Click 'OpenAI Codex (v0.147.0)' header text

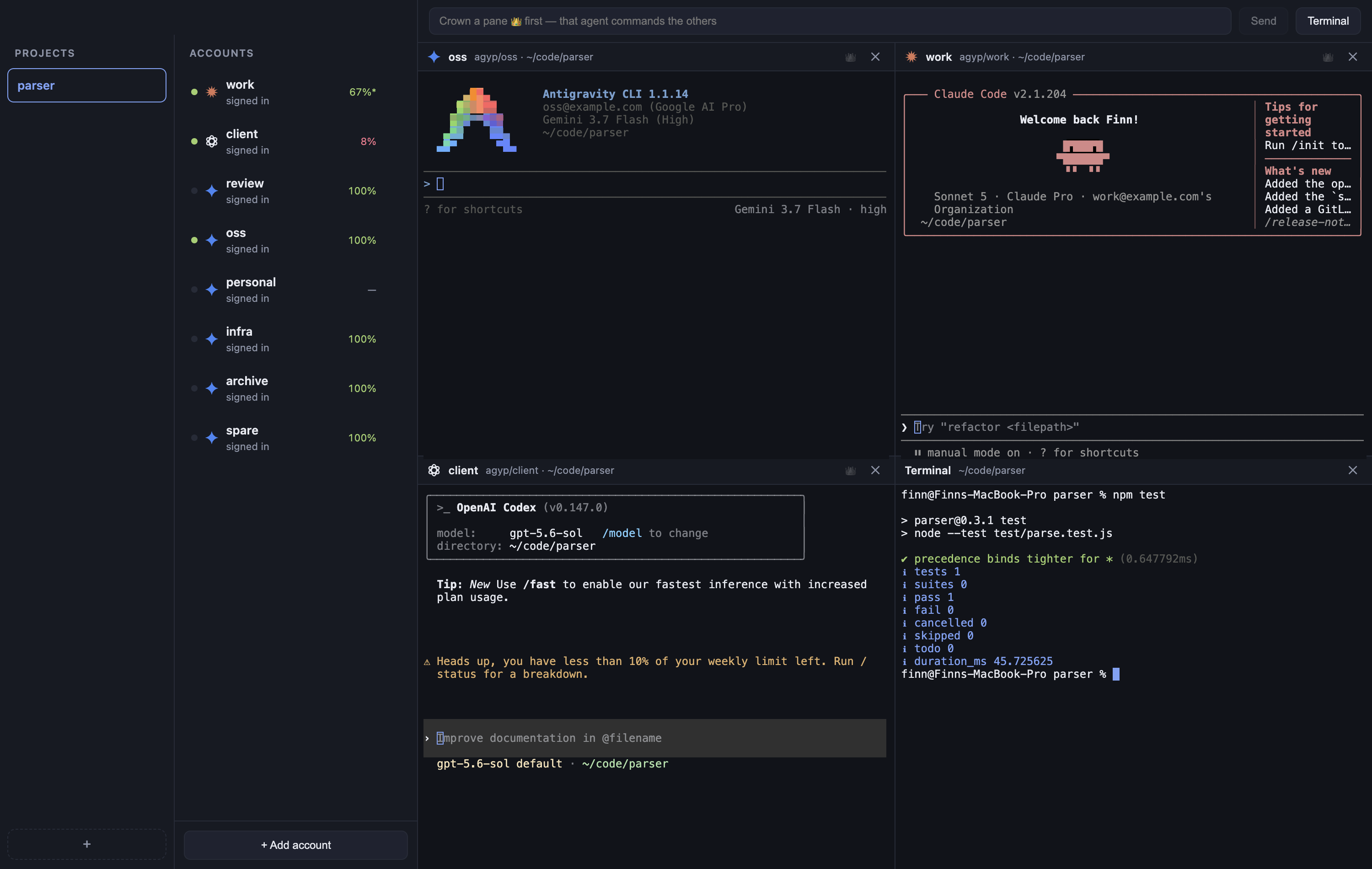[x=531, y=508]
